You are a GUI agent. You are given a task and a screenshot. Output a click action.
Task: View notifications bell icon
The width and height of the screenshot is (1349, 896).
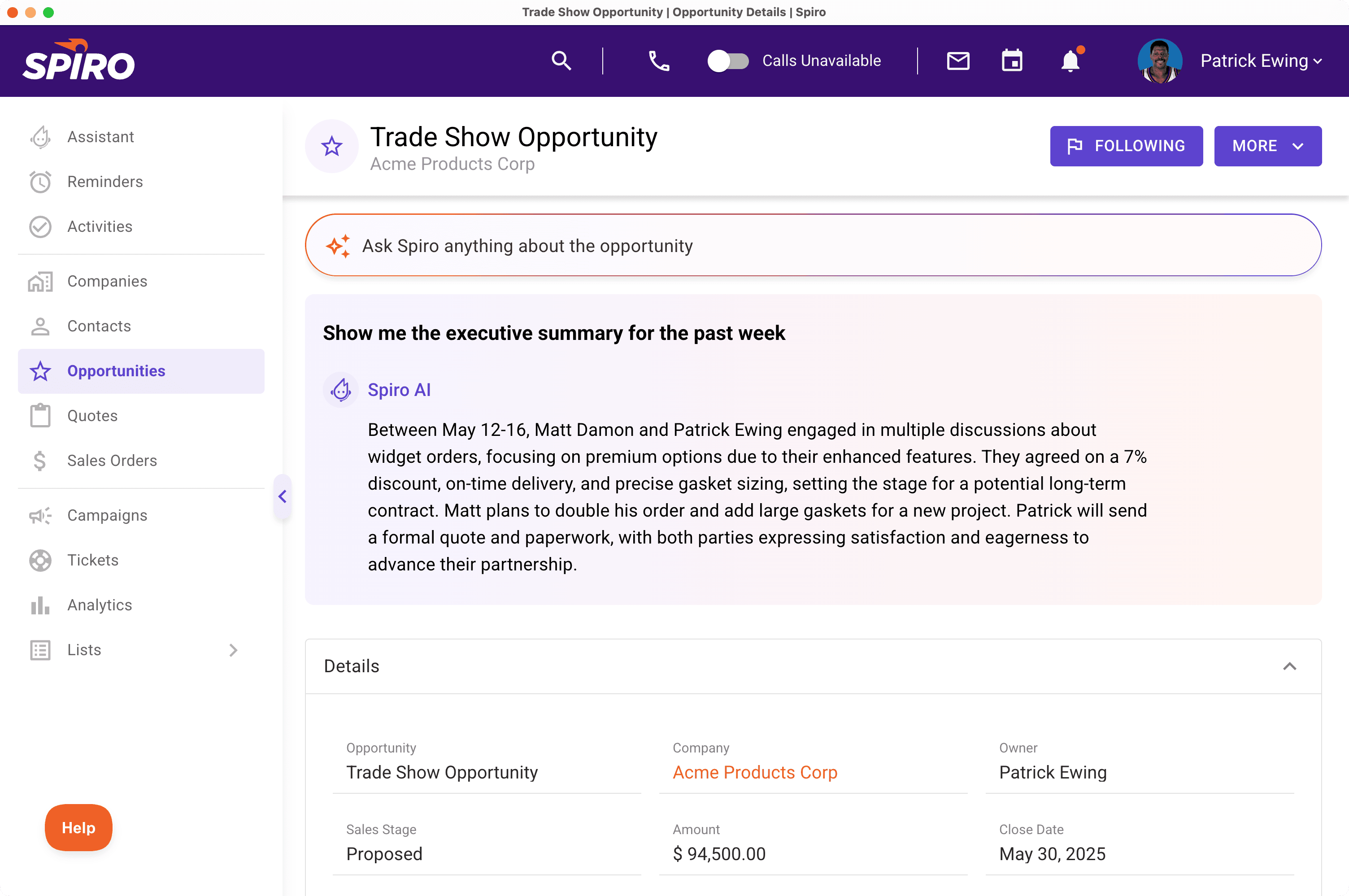point(1071,61)
